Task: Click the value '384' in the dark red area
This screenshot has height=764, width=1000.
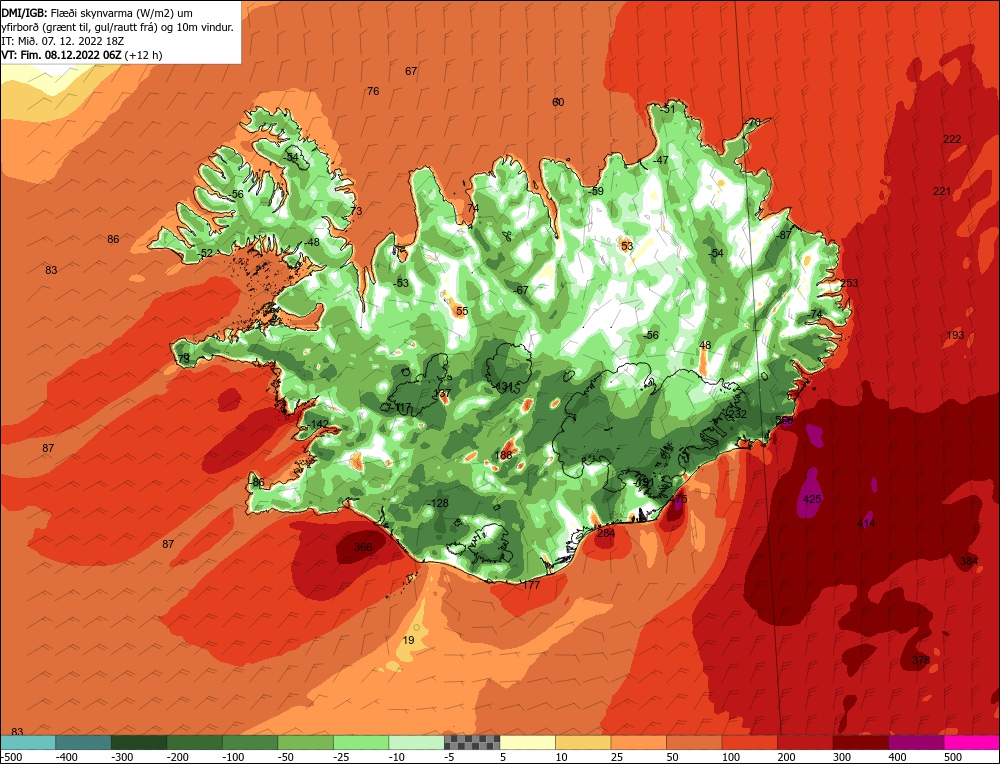Action: pos(969,561)
